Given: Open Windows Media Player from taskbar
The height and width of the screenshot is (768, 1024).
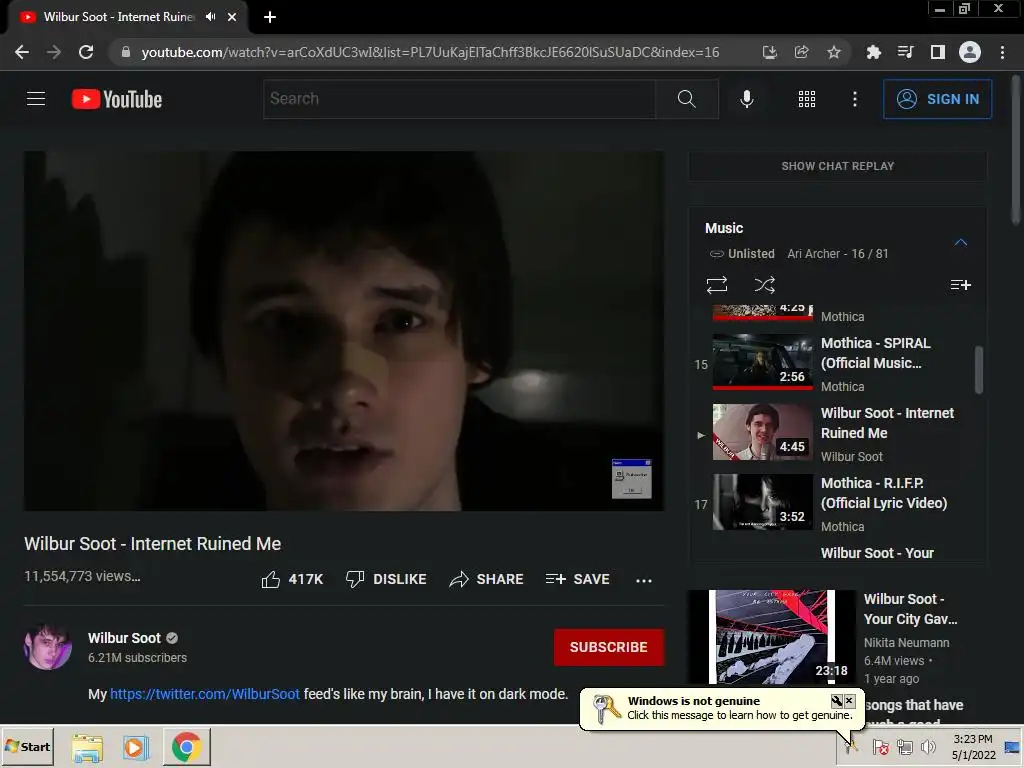Looking at the screenshot, I should pyautogui.click(x=136, y=747).
